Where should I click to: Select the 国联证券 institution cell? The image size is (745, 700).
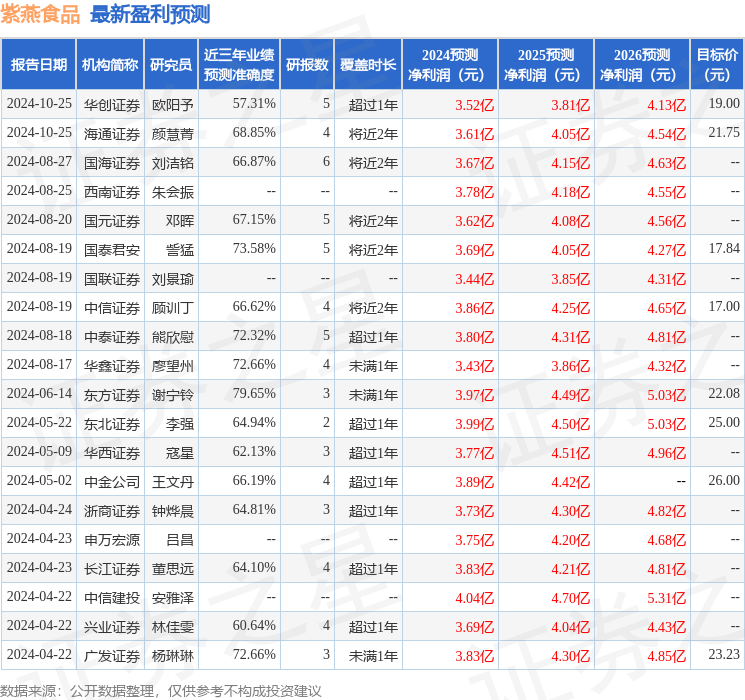pyautogui.click(x=112, y=279)
